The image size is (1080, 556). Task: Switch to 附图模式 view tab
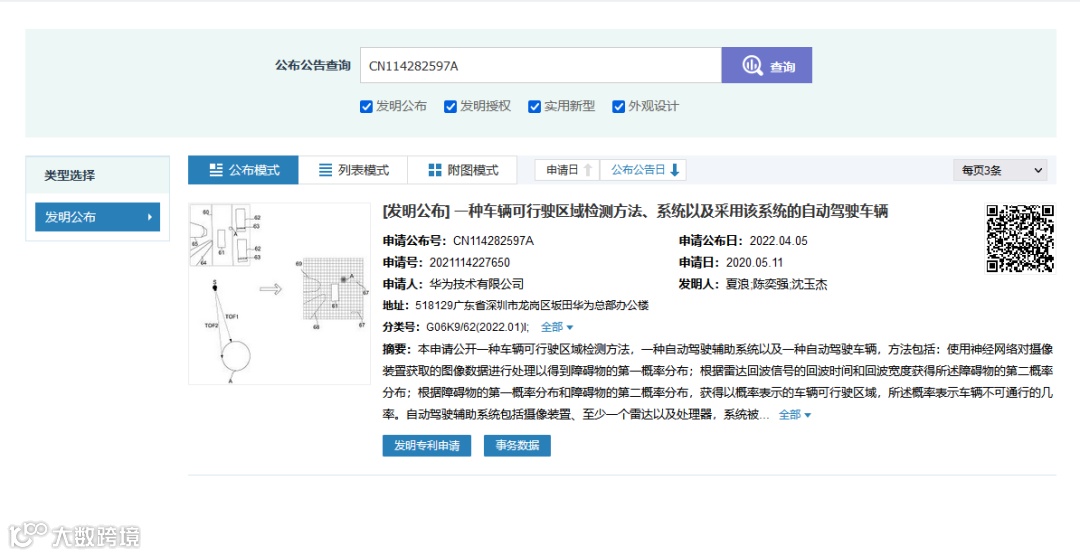pyautogui.click(x=462, y=170)
